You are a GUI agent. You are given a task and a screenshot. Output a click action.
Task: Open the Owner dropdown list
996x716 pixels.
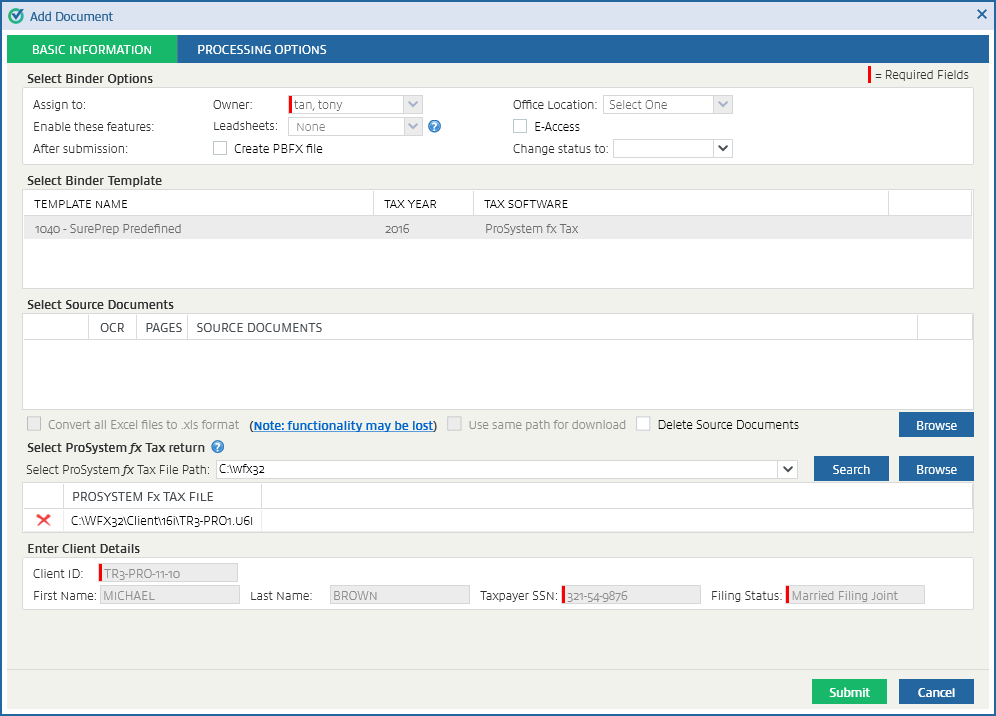point(412,105)
